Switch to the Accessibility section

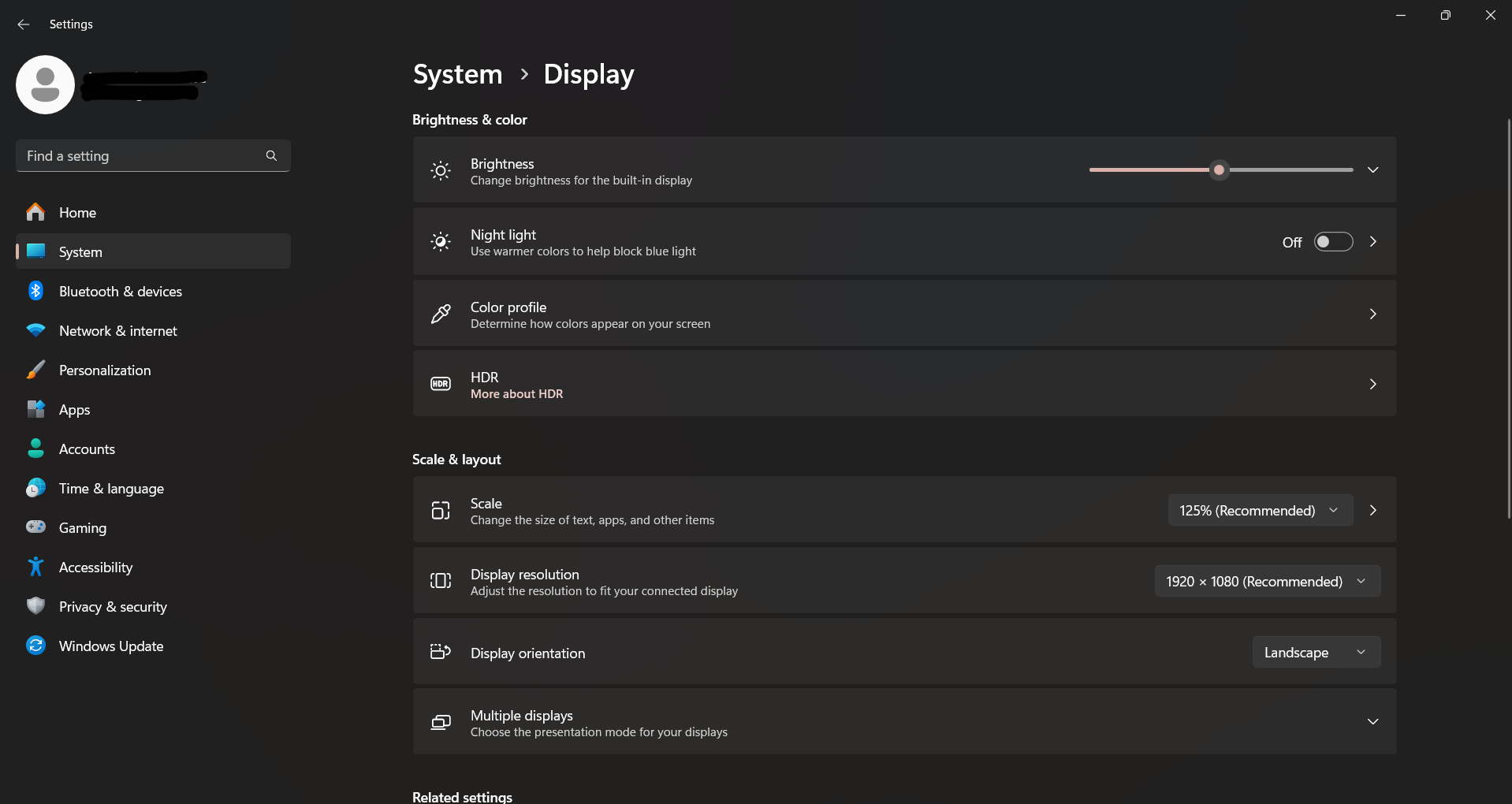[95, 567]
